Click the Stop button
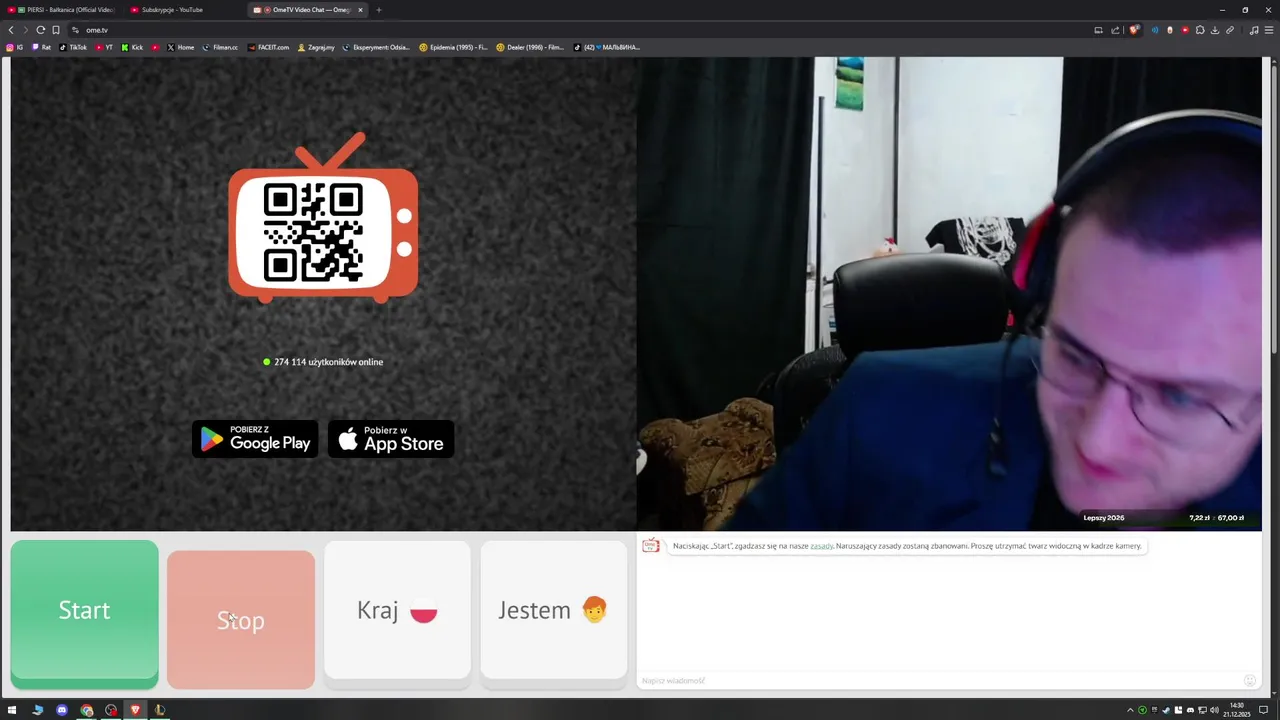 [x=241, y=619]
